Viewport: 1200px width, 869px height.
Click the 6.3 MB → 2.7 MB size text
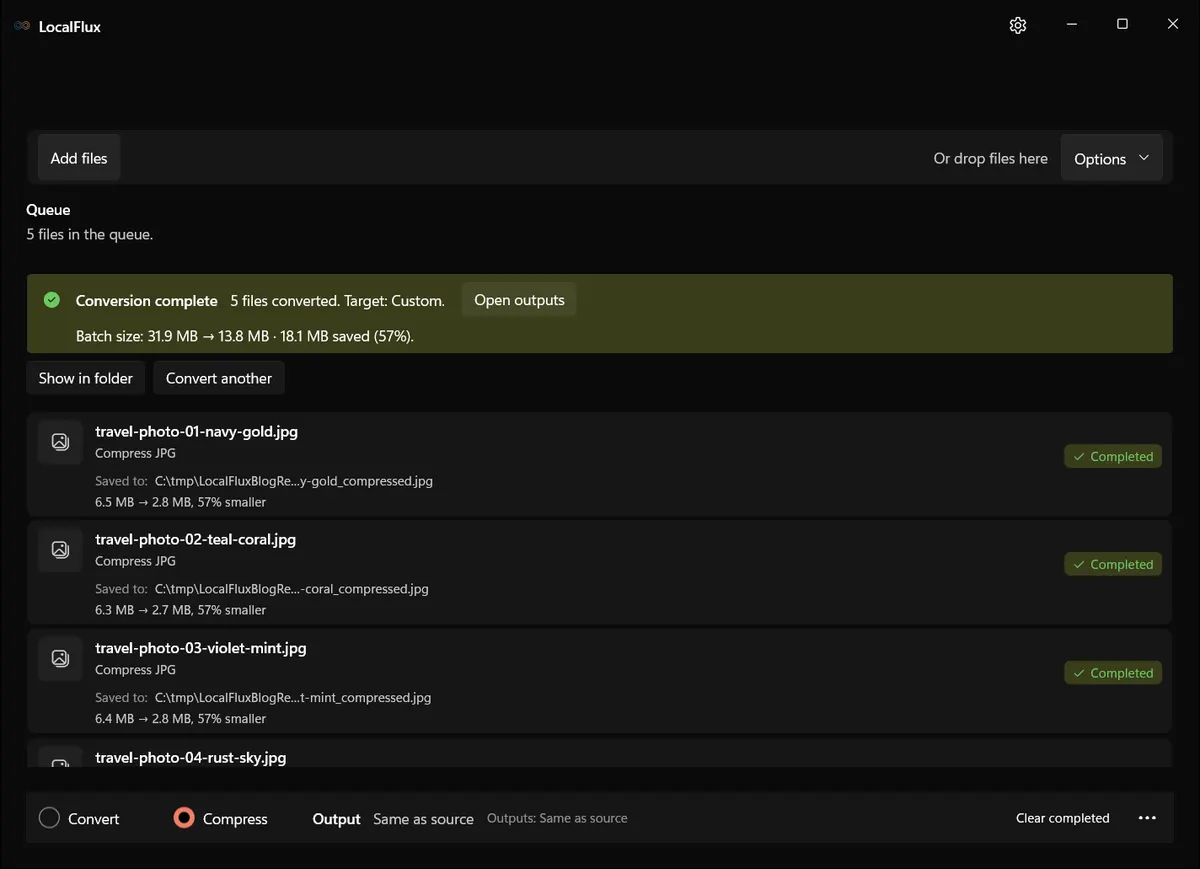point(181,610)
